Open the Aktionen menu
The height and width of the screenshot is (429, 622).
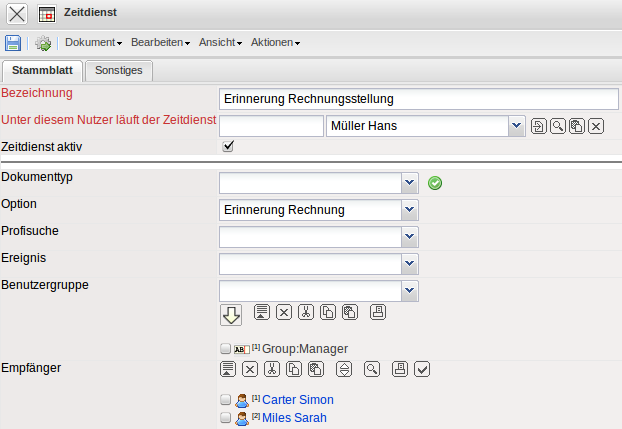point(275,43)
